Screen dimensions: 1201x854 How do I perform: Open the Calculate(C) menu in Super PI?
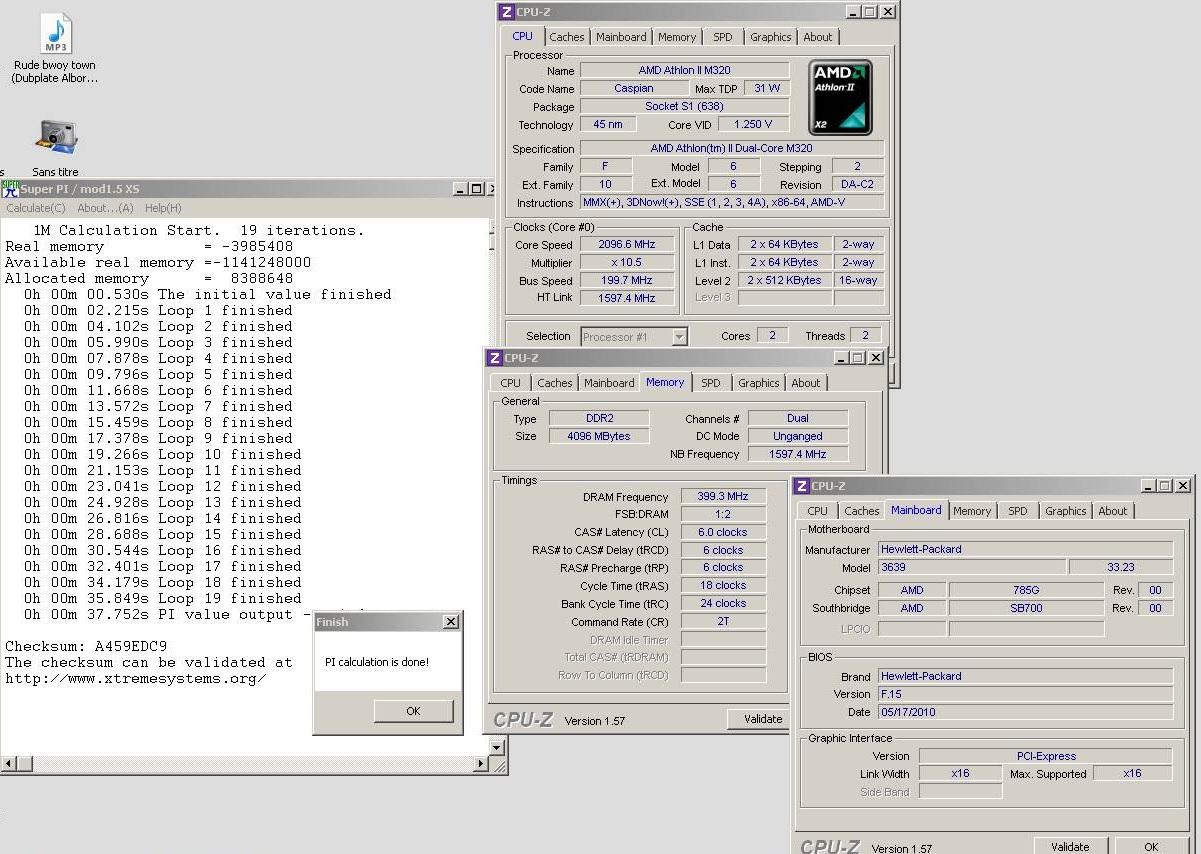[36, 208]
